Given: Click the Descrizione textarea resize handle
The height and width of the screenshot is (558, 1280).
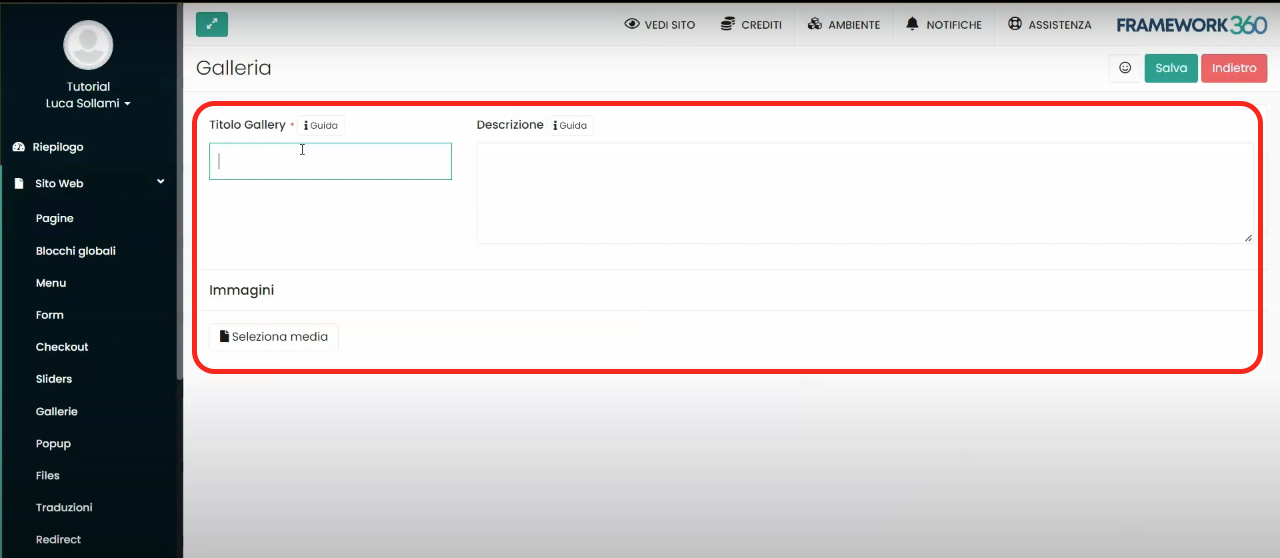Looking at the screenshot, I should [x=1247, y=237].
